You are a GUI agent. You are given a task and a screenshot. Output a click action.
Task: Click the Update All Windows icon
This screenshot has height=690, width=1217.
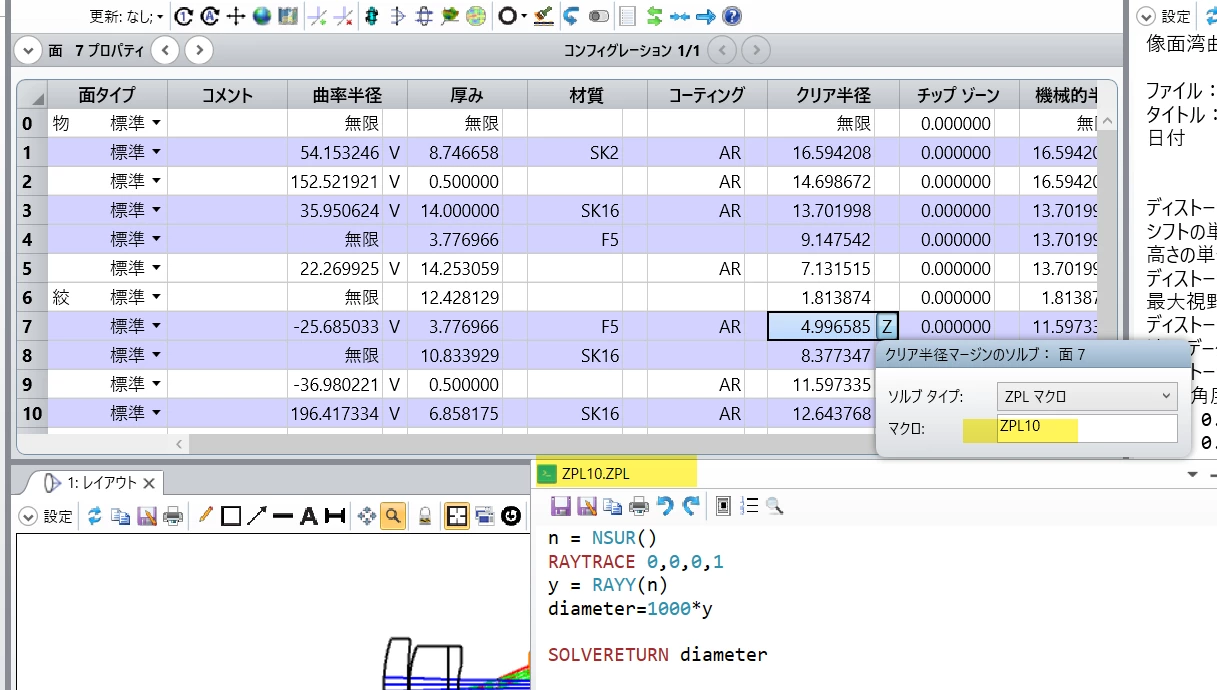210,16
